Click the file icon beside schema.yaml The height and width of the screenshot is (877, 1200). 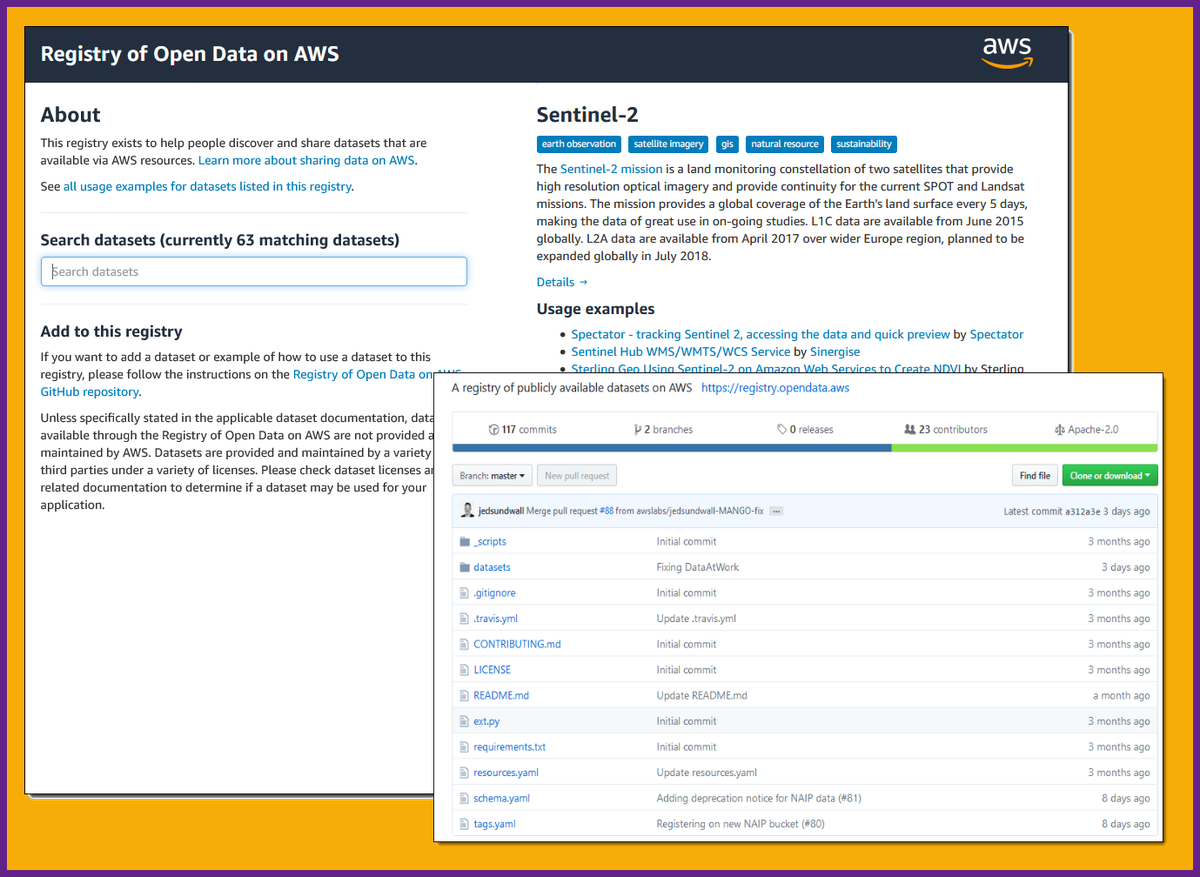pos(464,798)
